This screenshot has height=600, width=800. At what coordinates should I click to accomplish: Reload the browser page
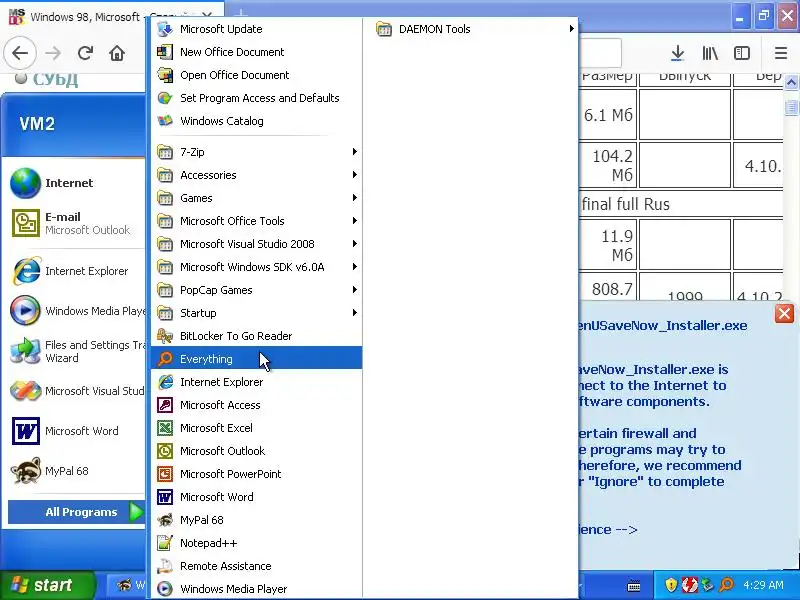pos(85,53)
